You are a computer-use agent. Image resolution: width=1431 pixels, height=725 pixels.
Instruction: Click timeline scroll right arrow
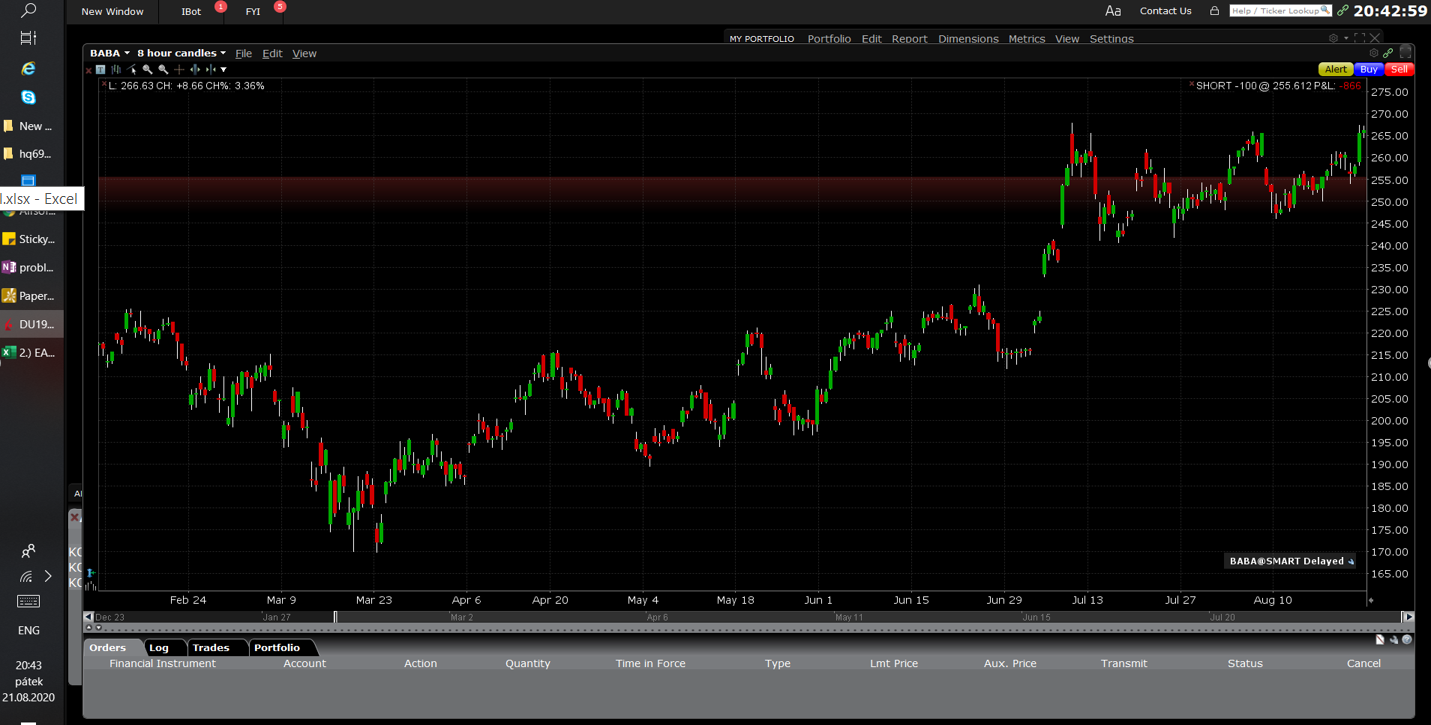(x=1408, y=617)
